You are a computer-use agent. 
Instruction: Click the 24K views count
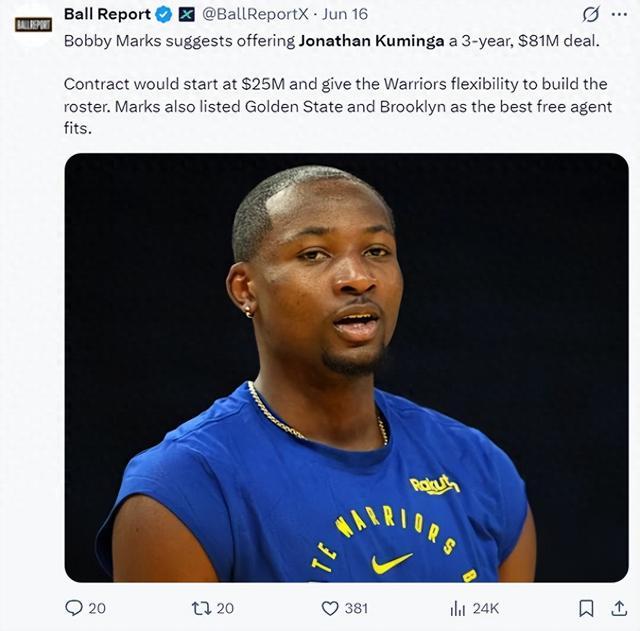[x=486, y=608]
